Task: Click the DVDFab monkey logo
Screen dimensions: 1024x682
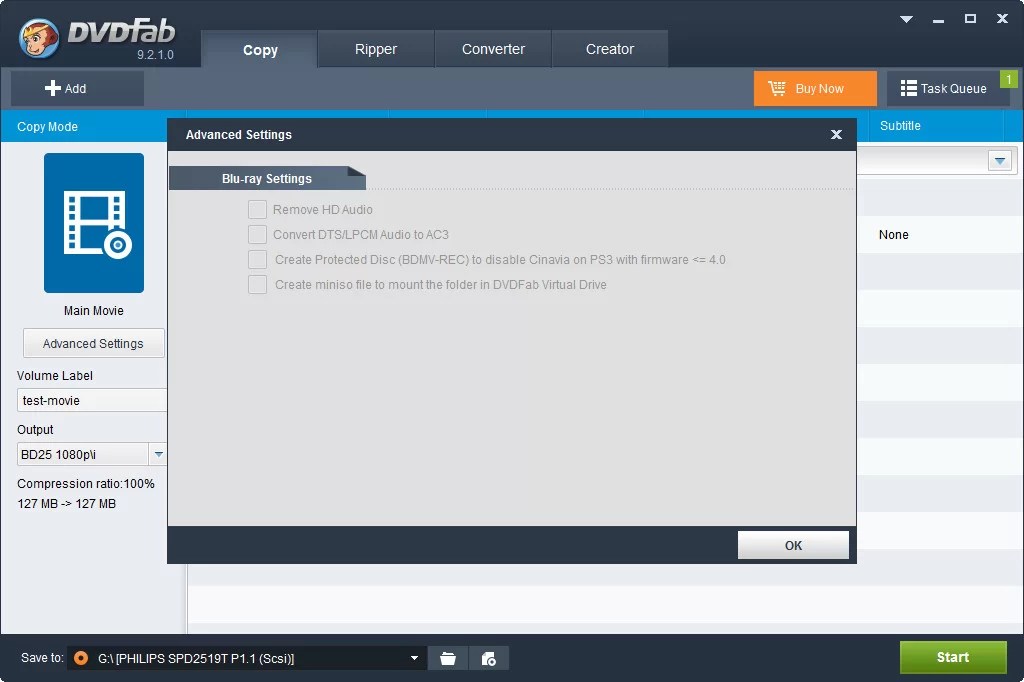Action: (x=39, y=37)
